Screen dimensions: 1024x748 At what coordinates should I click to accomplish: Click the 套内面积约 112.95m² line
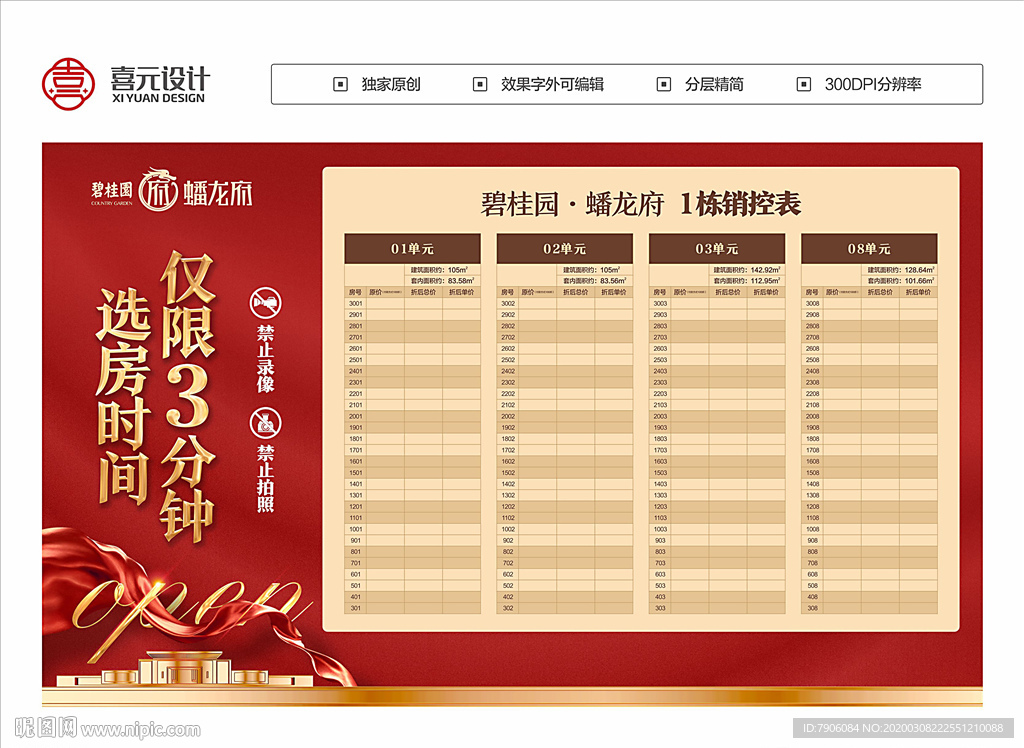tap(747, 281)
